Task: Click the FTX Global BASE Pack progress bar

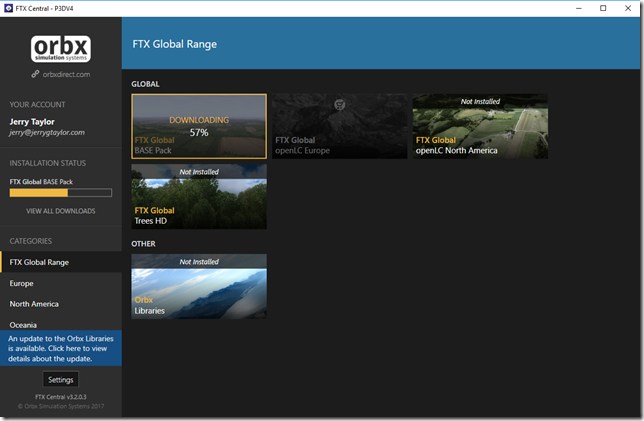Action: point(61,193)
